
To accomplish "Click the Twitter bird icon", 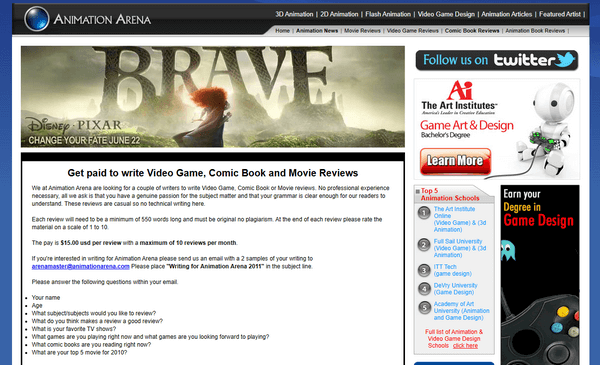I will coord(565,59).
